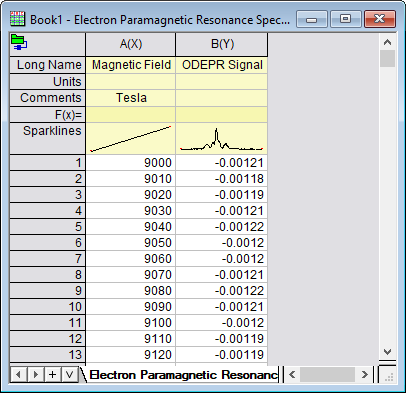This screenshot has height=393, width=406.
Task: Click the Book1 workbook icon in title bar
Action: point(17,19)
